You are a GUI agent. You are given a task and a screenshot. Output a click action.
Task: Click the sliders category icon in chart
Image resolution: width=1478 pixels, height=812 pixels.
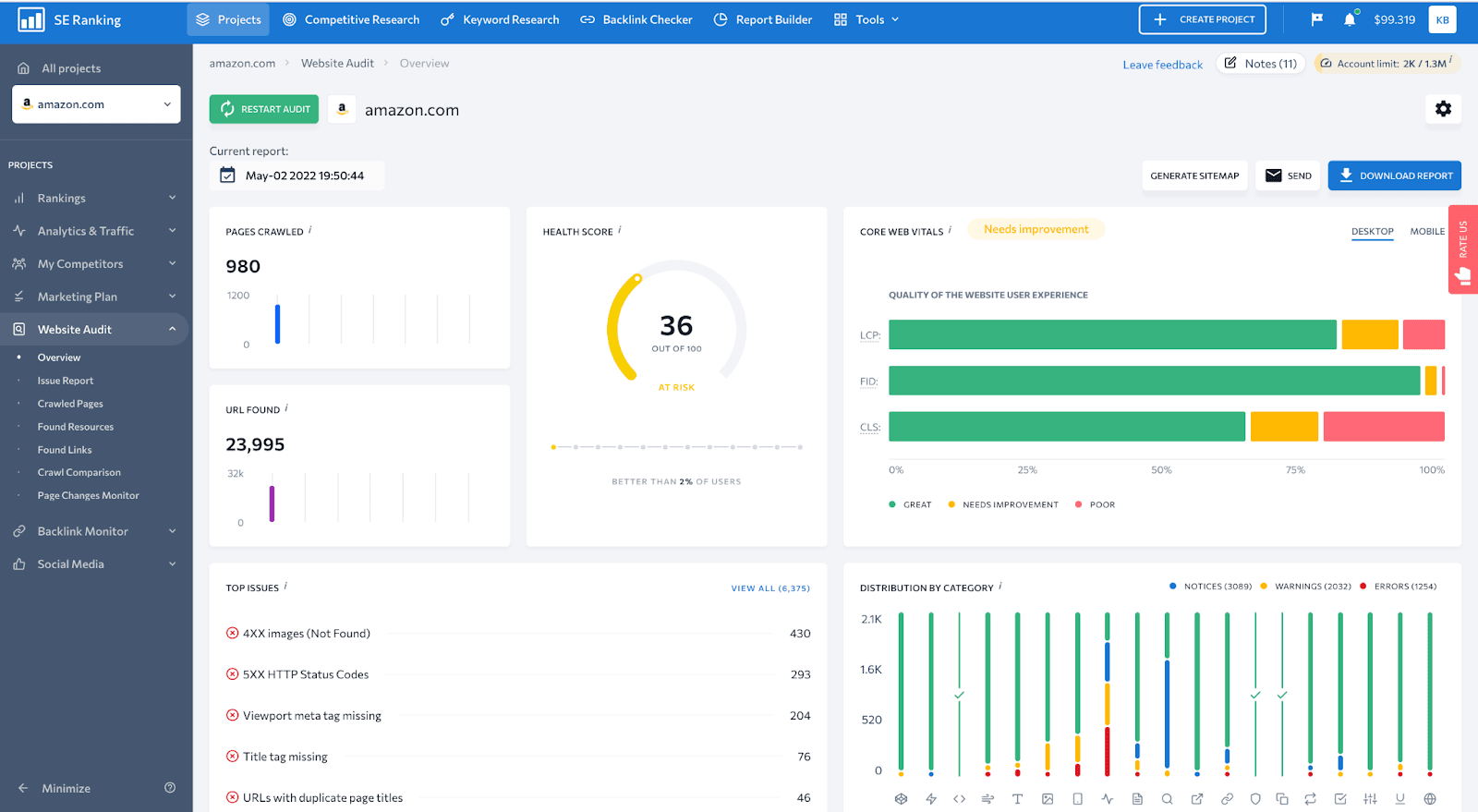[1370, 799]
